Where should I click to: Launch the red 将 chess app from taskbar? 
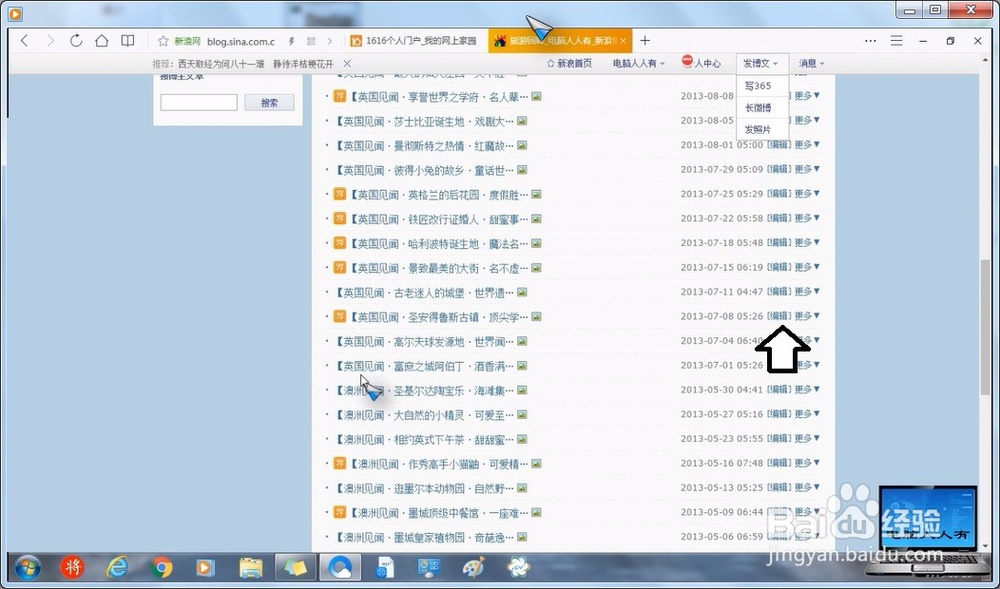[x=72, y=567]
